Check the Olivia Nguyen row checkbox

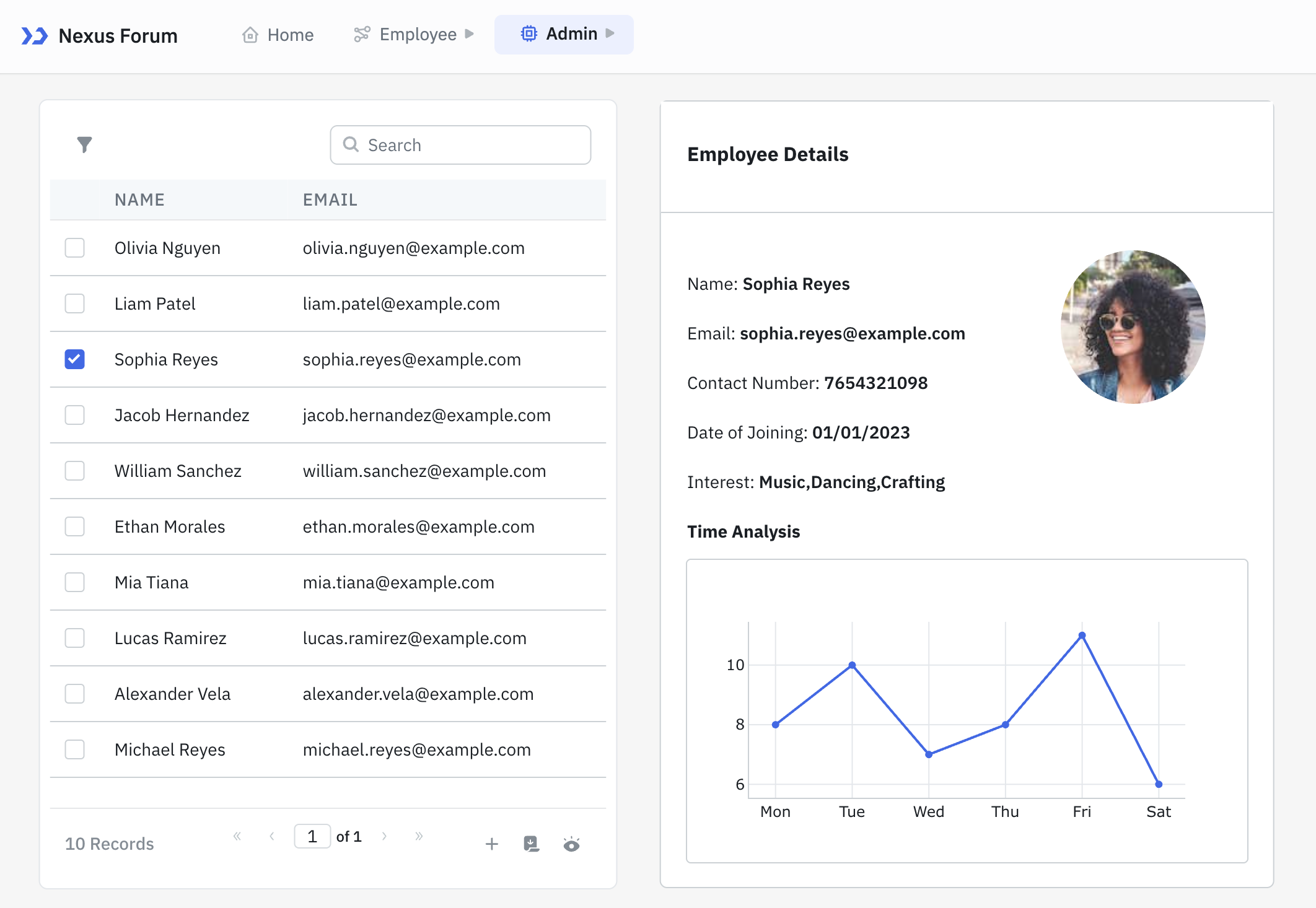click(x=74, y=248)
